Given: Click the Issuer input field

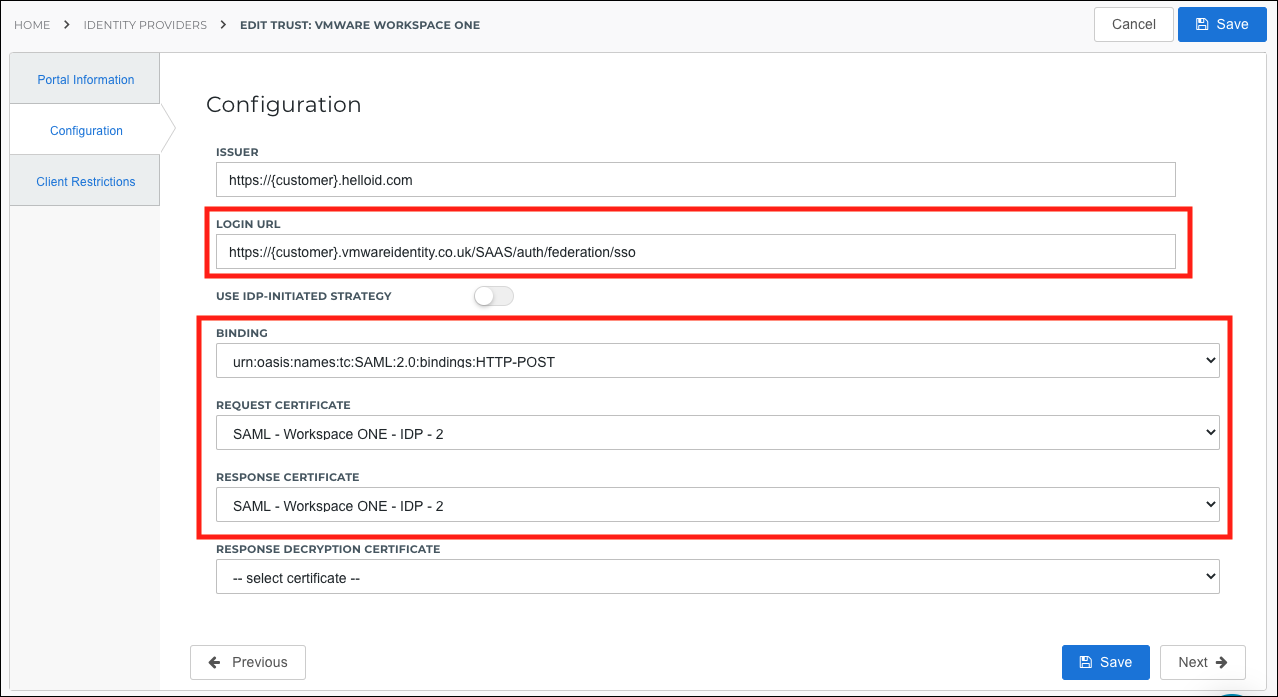Looking at the screenshot, I should pyautogui.click(x=696, y=180).
